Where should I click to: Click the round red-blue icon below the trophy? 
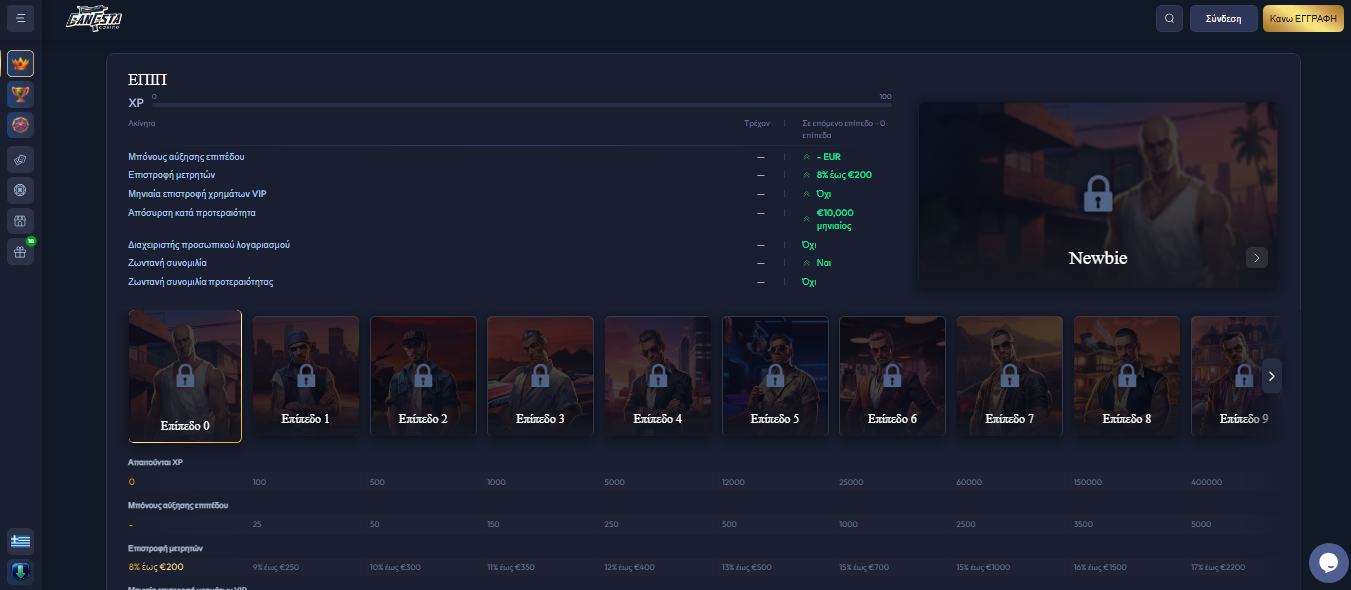pos(20,125)
